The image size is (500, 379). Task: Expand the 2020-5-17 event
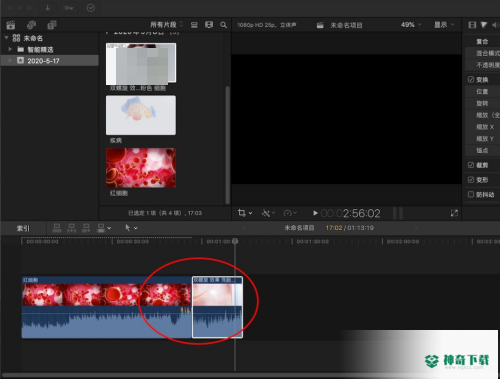10,60
